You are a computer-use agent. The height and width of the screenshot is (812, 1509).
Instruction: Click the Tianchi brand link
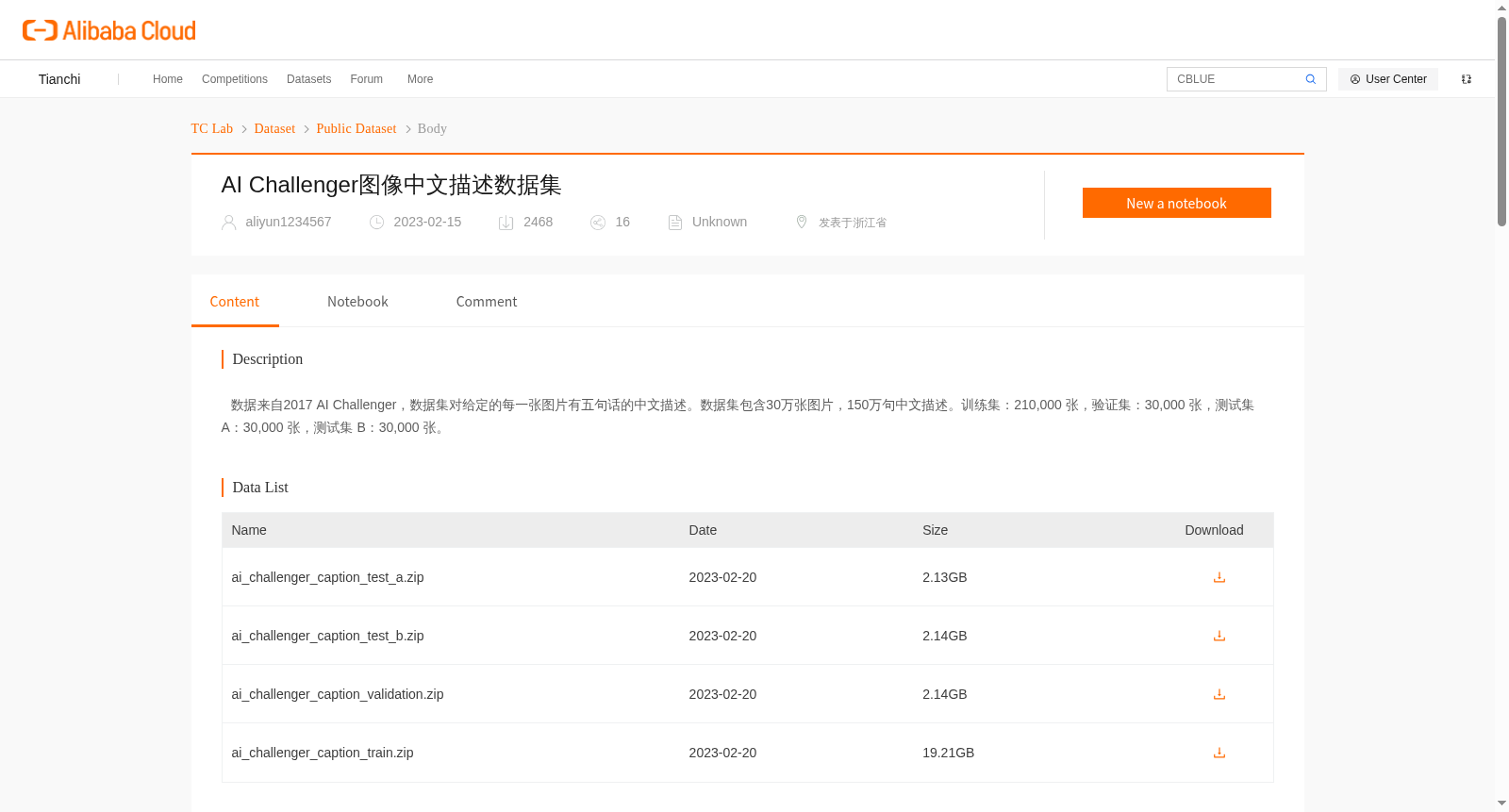pyautogui.click(x=59, y=79)
